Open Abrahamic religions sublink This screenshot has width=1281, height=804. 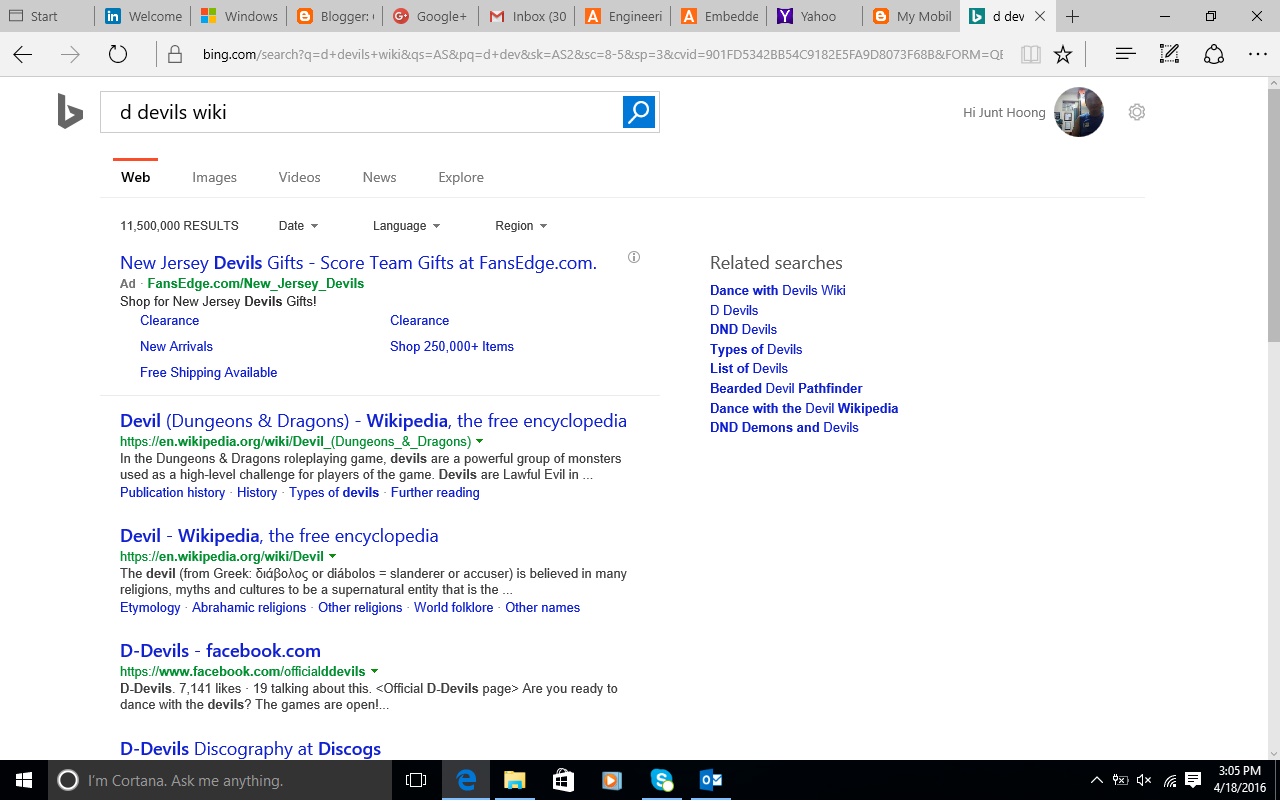249,607
